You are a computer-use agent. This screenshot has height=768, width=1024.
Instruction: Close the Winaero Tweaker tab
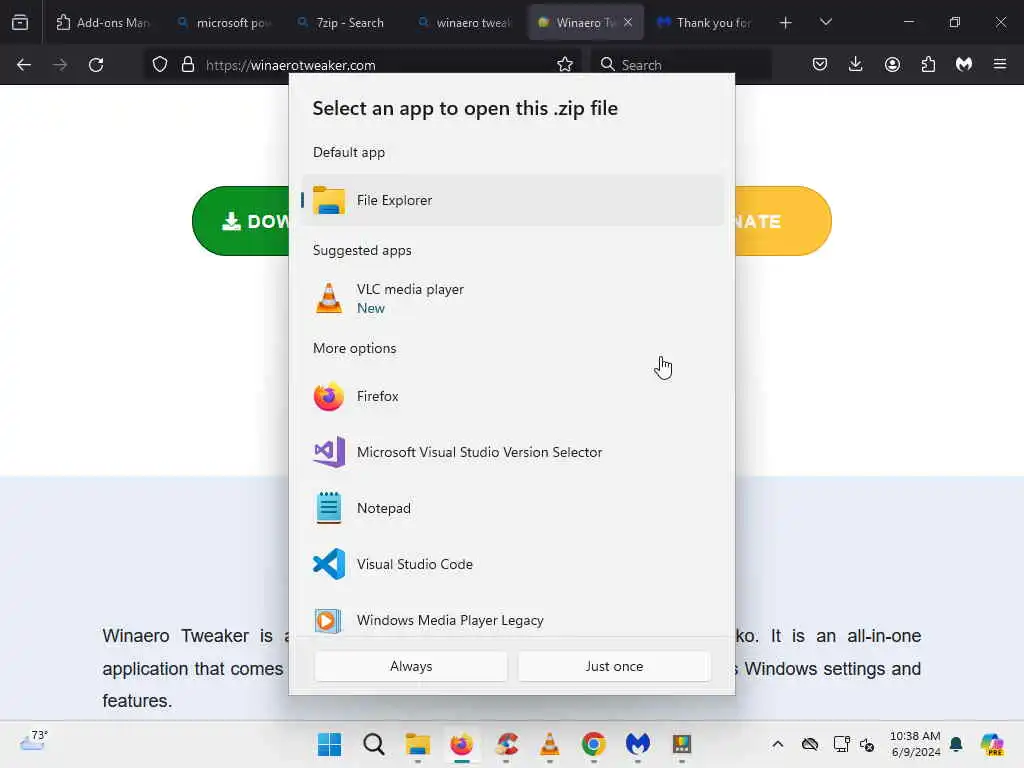pyautogui.click(x=628, y=23)
